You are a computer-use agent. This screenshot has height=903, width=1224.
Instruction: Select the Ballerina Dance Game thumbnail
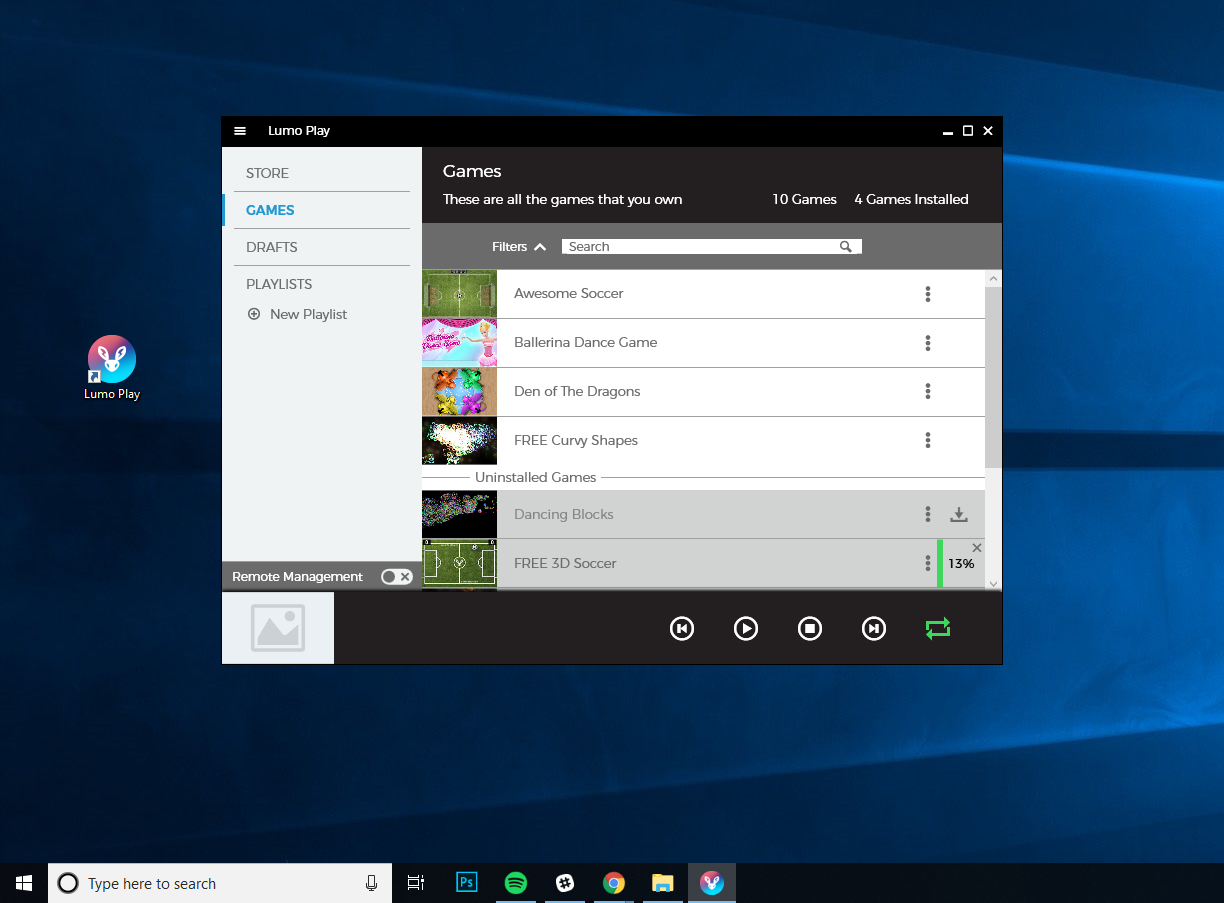click(x=459, y=343)
